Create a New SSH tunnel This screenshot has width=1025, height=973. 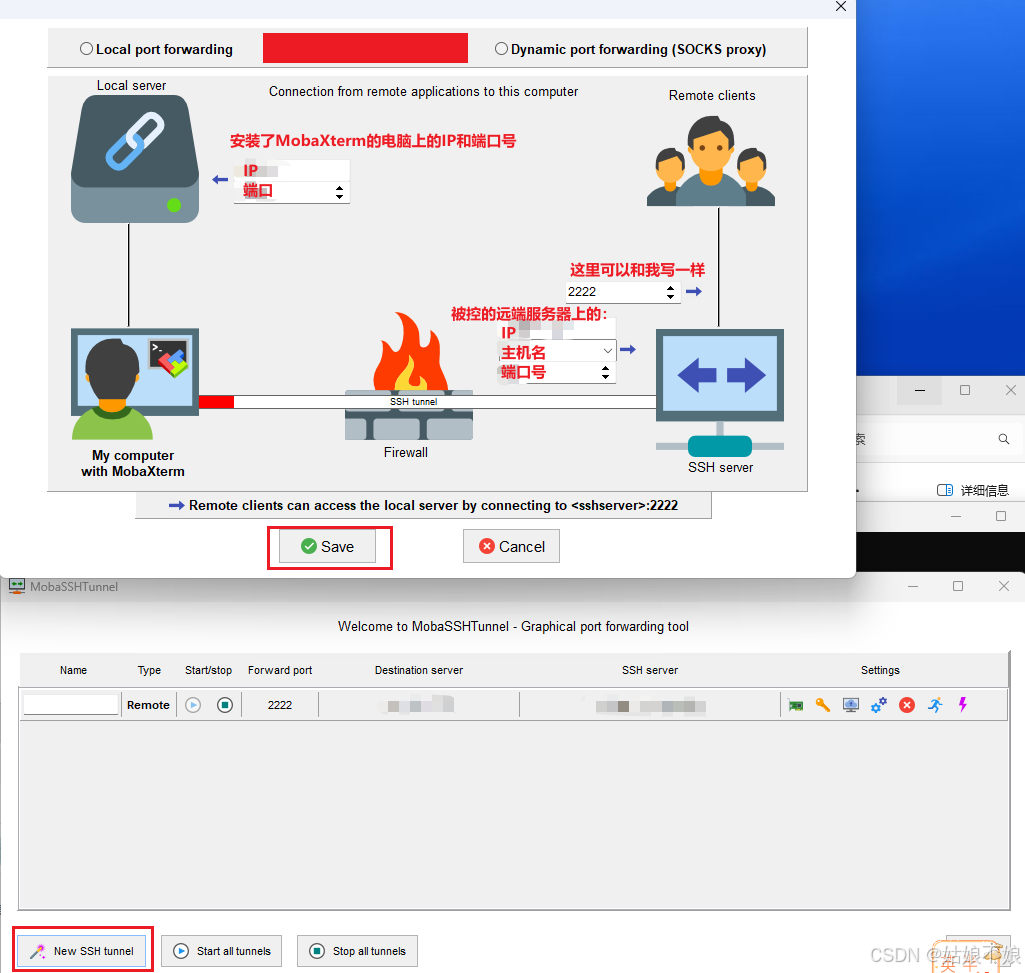coord(82,951)
